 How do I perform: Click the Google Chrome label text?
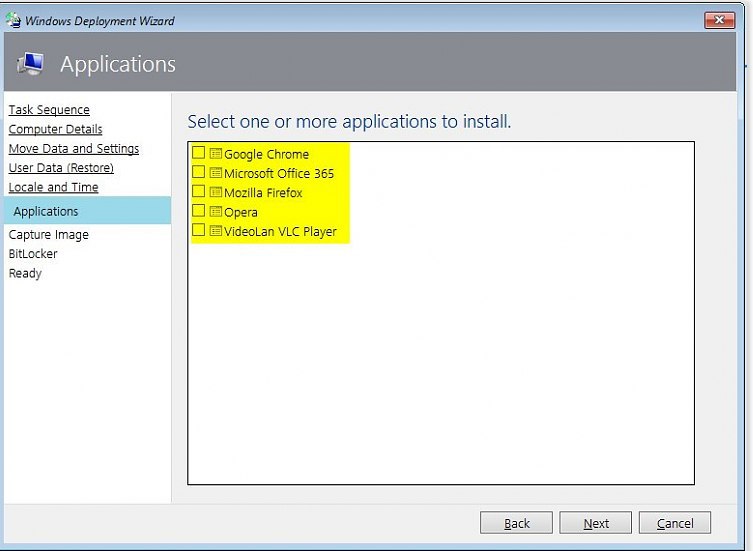pos(266,154)
